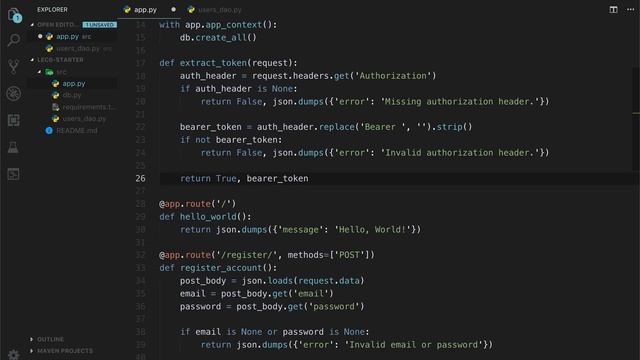Click 'register_account' function definition
The width and height of the screenshot is (640, 360).
point(221,268)
